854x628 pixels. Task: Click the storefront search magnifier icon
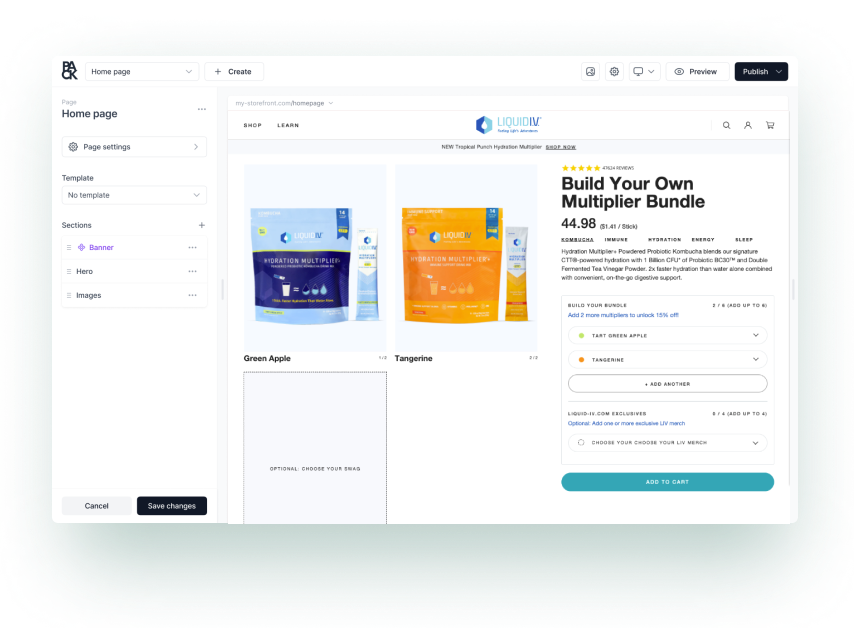click(x=727, y=125)
